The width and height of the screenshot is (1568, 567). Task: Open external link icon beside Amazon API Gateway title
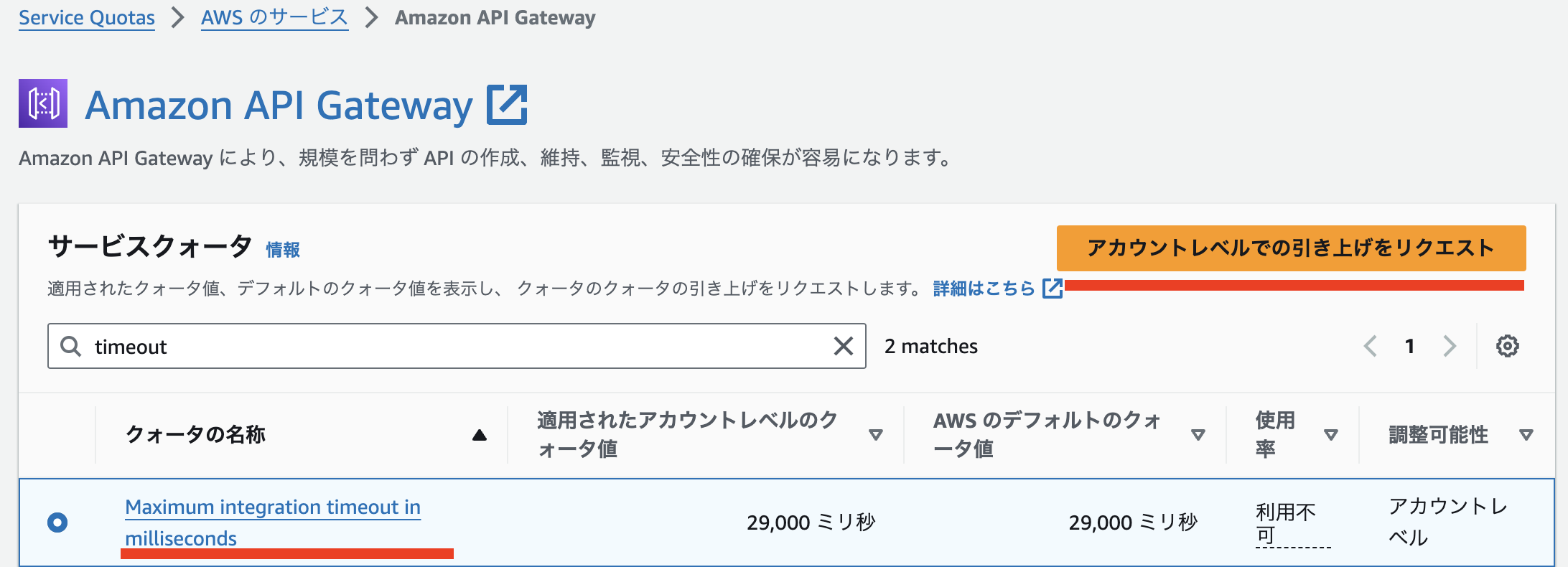[507, 105]
